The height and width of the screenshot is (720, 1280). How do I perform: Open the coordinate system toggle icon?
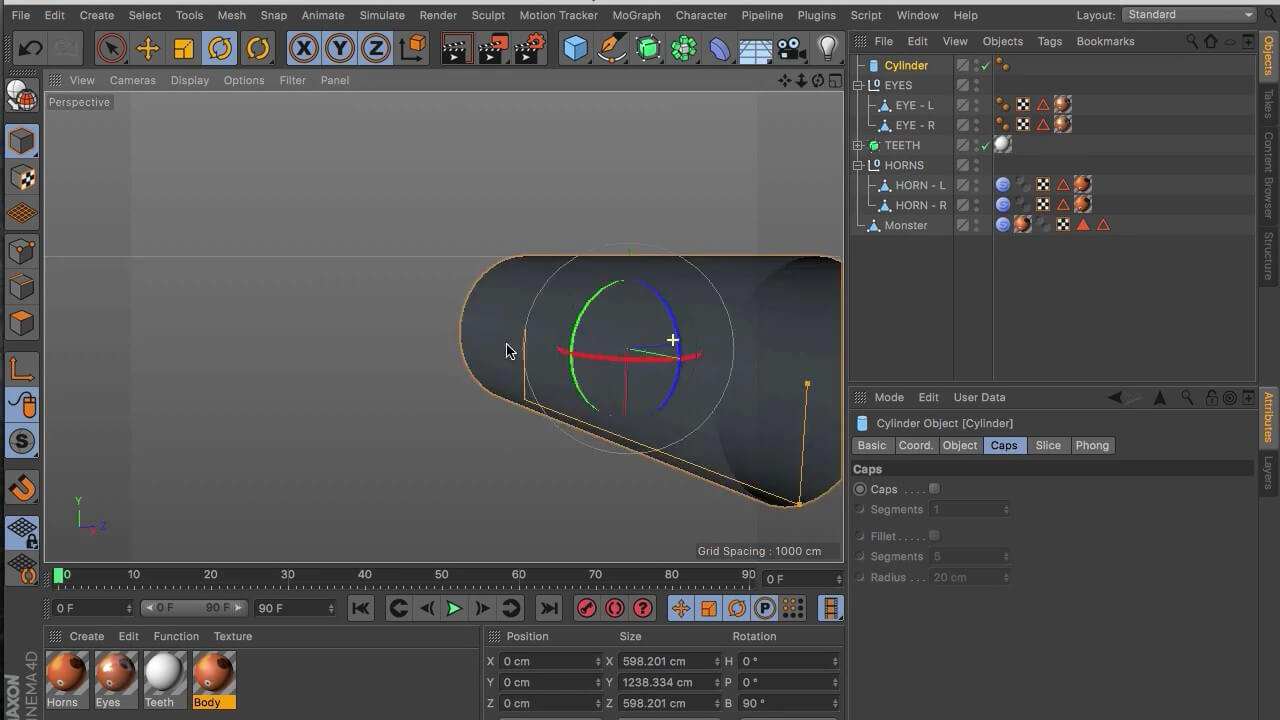415,48
